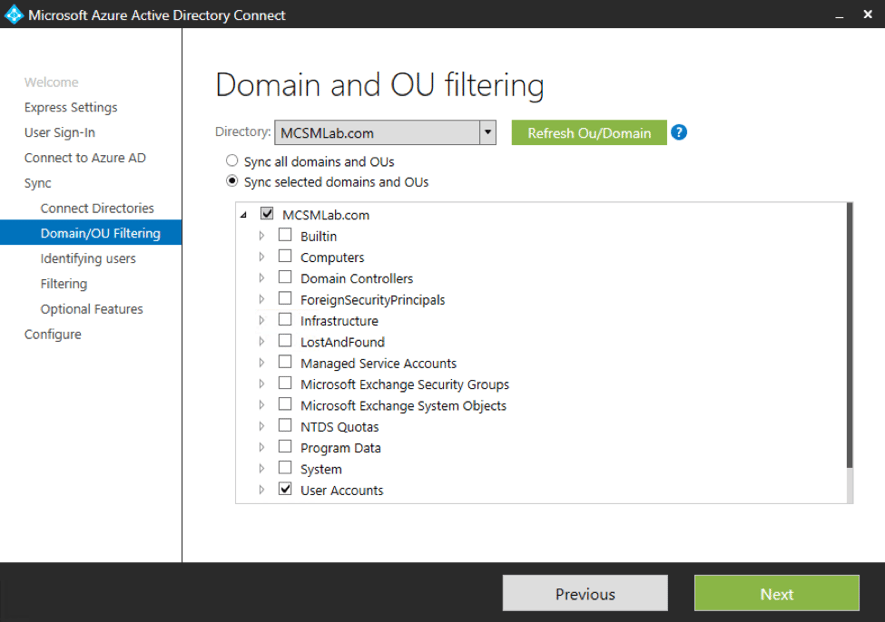Check the Domain Controllers checkbox

point(285,277)
